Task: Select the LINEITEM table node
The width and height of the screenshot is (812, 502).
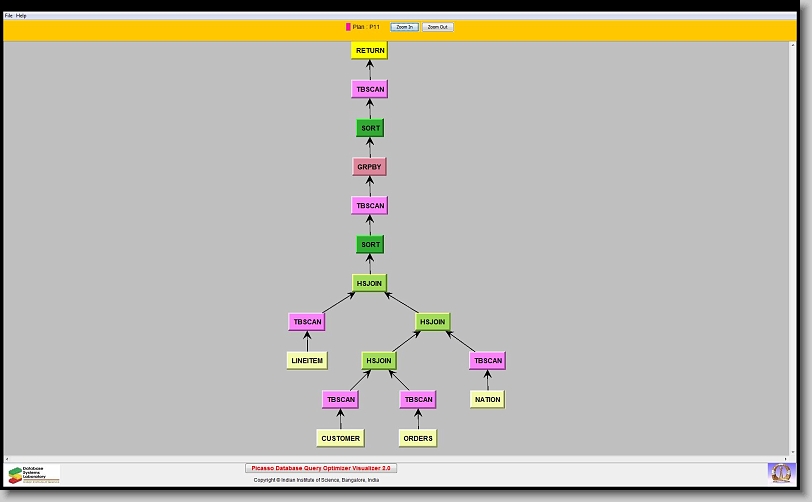Action: 307,360
